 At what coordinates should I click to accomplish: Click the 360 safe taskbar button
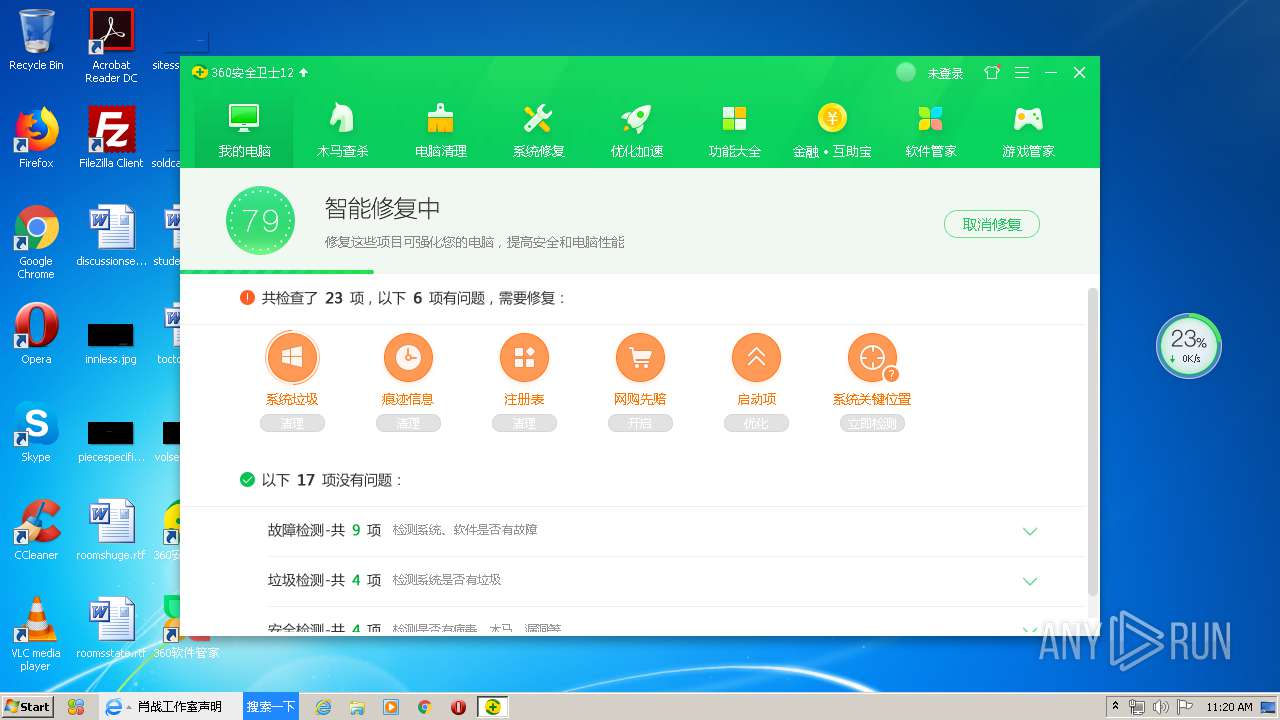[492, 707]
